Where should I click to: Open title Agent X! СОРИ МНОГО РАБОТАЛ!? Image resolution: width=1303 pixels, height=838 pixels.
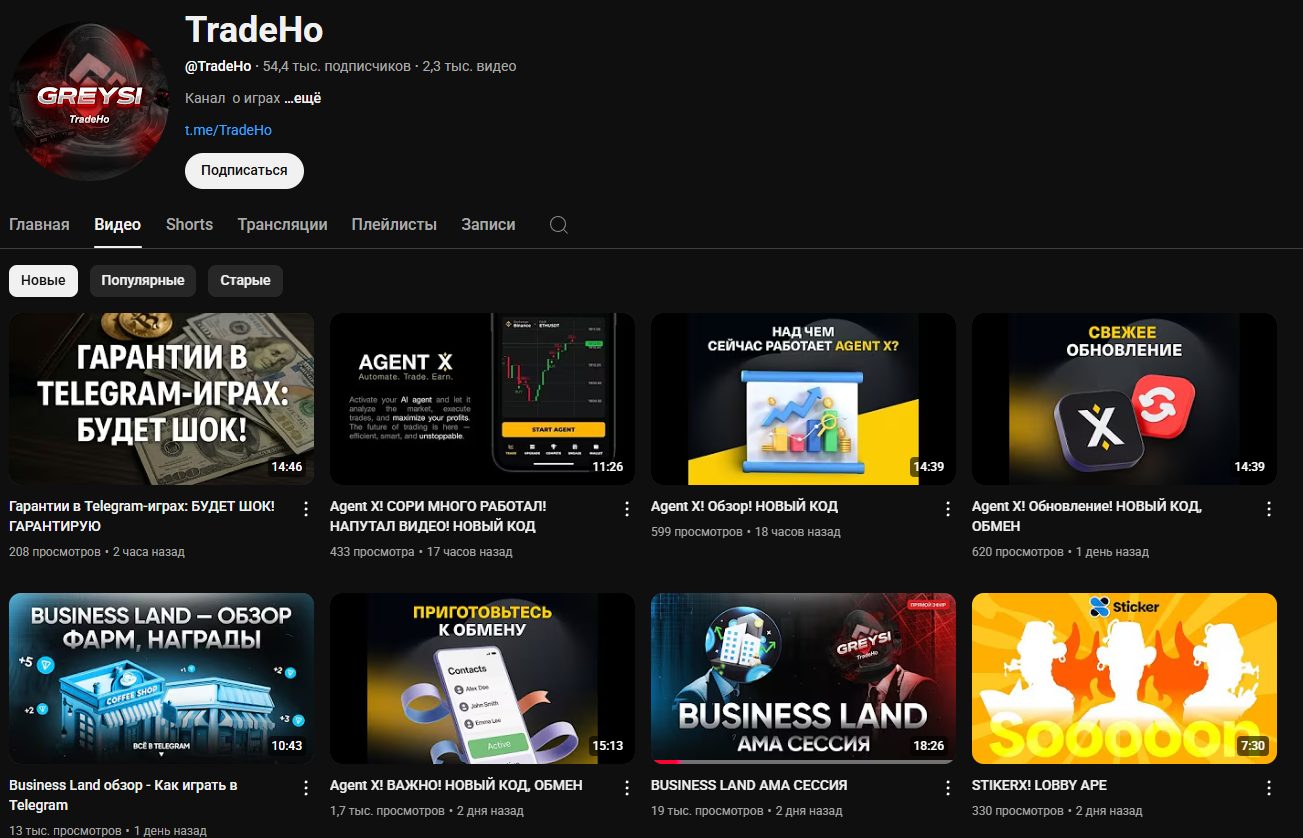click(438, 516)
